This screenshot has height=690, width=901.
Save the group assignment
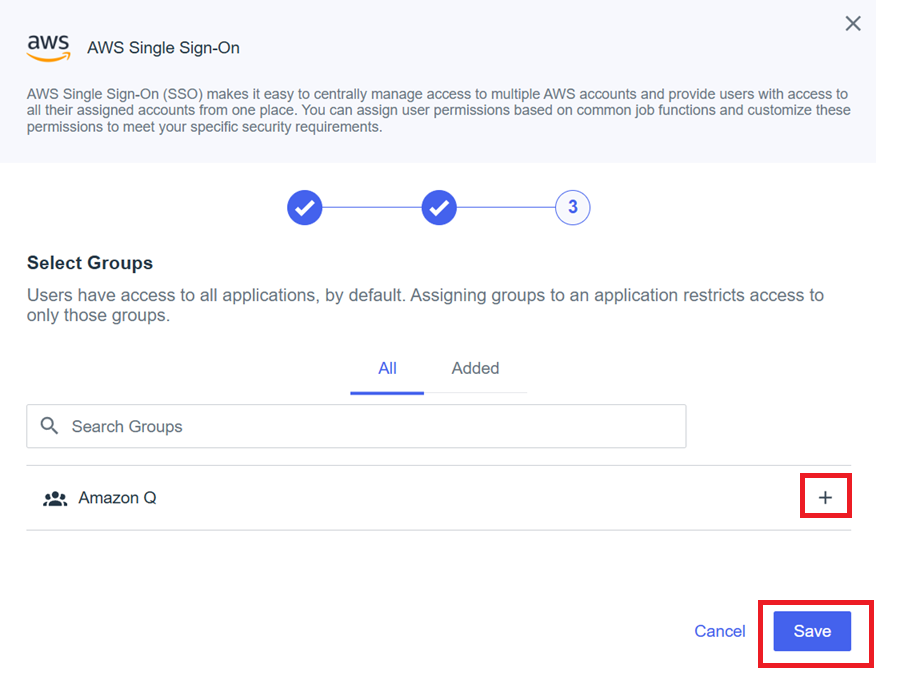(812, 631)
